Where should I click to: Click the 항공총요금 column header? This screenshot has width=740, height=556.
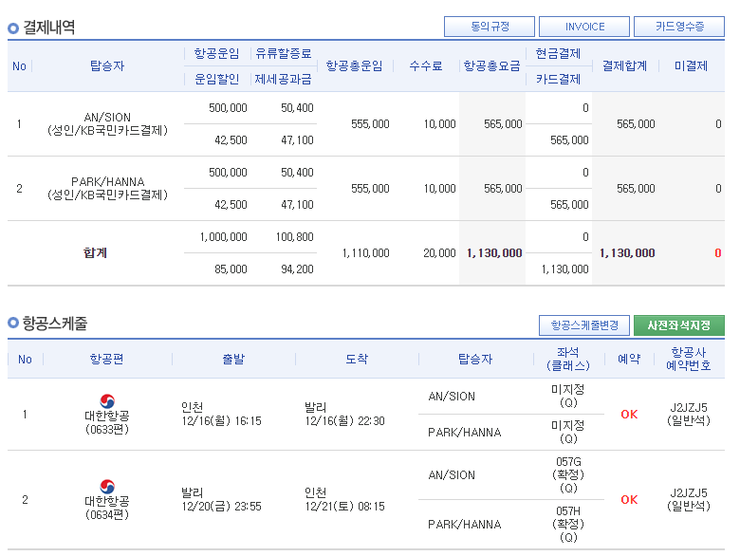coord(491,66)
